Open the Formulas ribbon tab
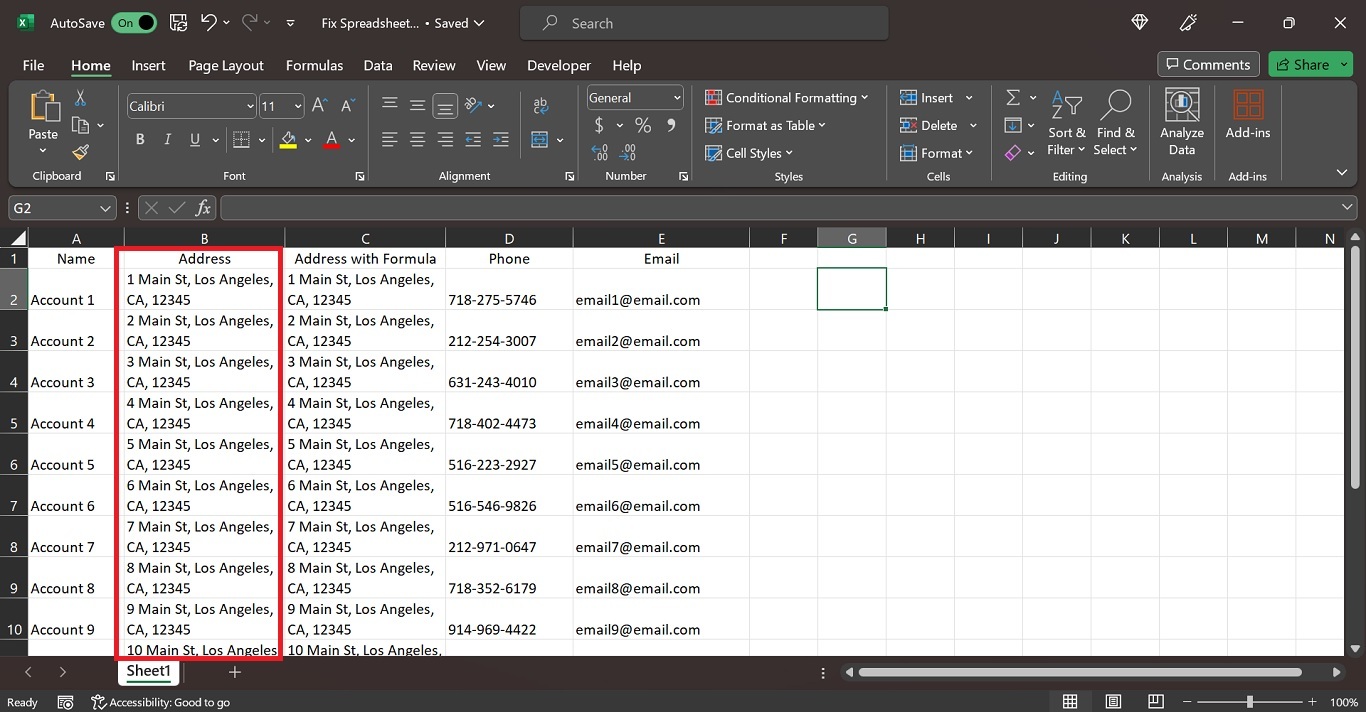Image resolution: width=1366 pixels, height=712 pixels. pyautogui.click(x=314, y=65)
